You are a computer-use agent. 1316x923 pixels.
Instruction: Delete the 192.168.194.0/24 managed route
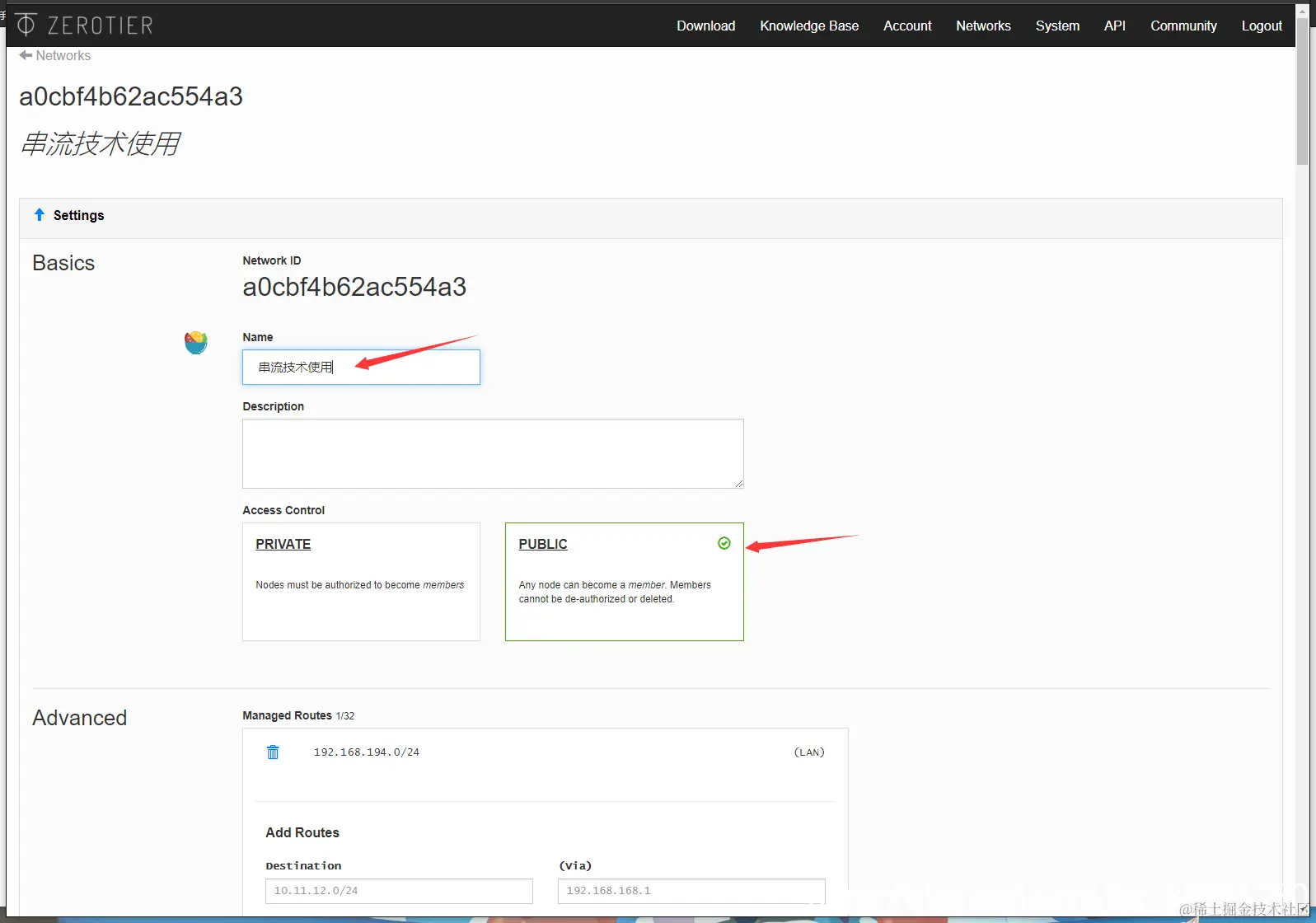click(273, 752)
